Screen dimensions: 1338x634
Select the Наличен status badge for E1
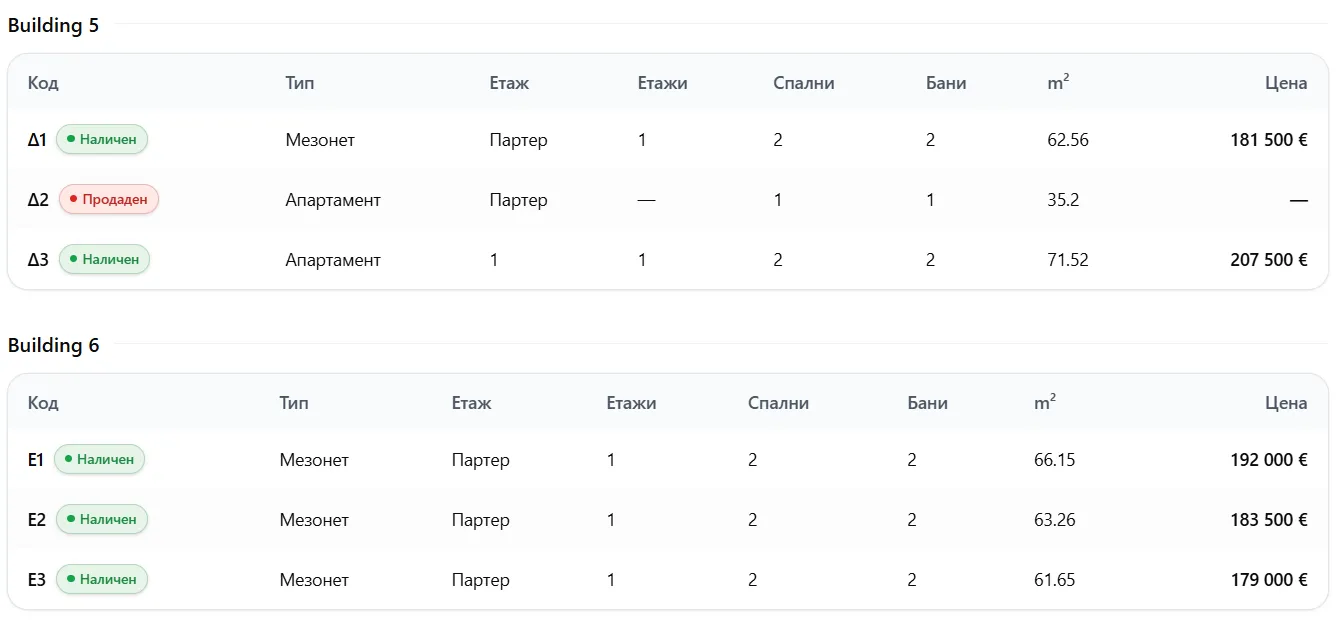99,460
